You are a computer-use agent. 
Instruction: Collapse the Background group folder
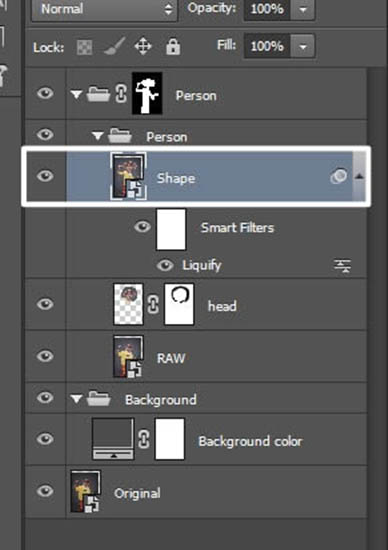click(76, 399)
